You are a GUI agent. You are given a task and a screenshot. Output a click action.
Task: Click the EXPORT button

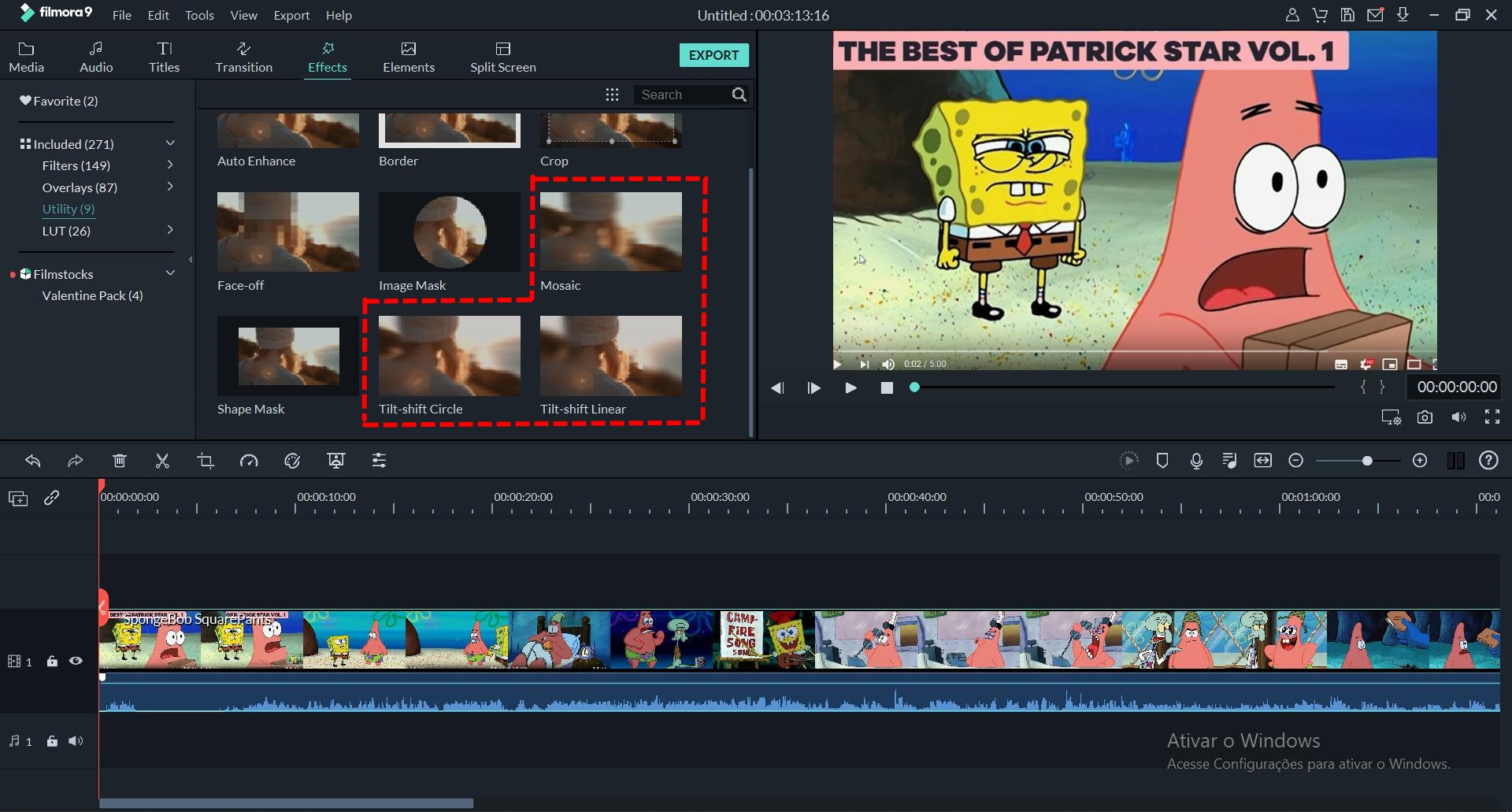pyautogui.click(x=713, y=55)
